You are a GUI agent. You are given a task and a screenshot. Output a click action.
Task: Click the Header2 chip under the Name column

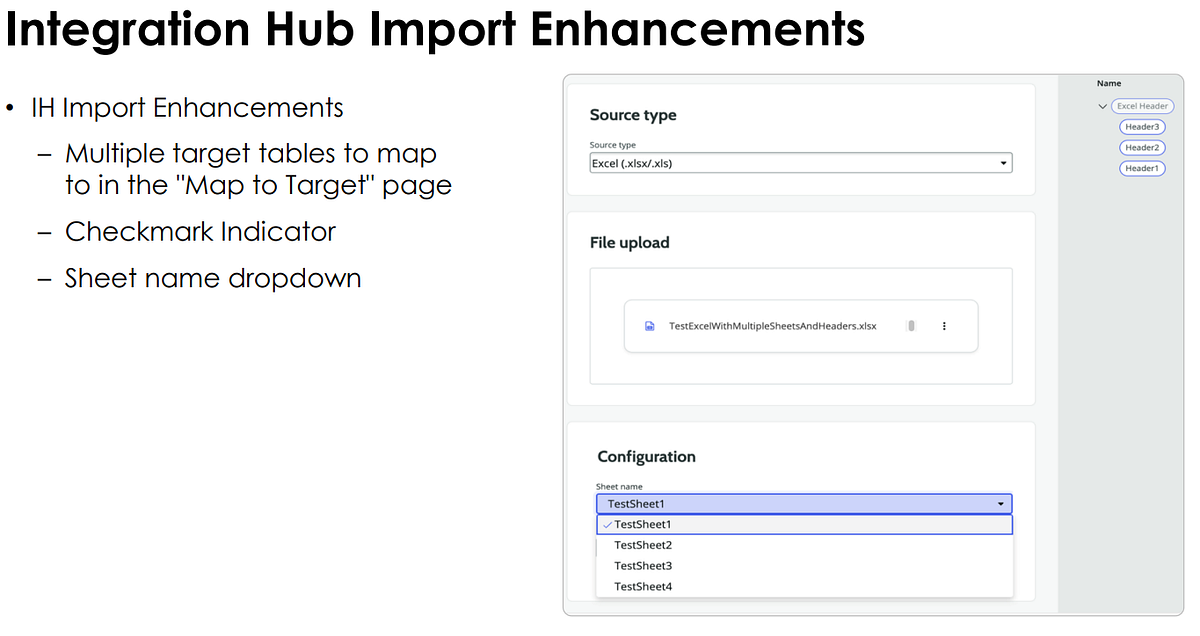point(1142,147)
